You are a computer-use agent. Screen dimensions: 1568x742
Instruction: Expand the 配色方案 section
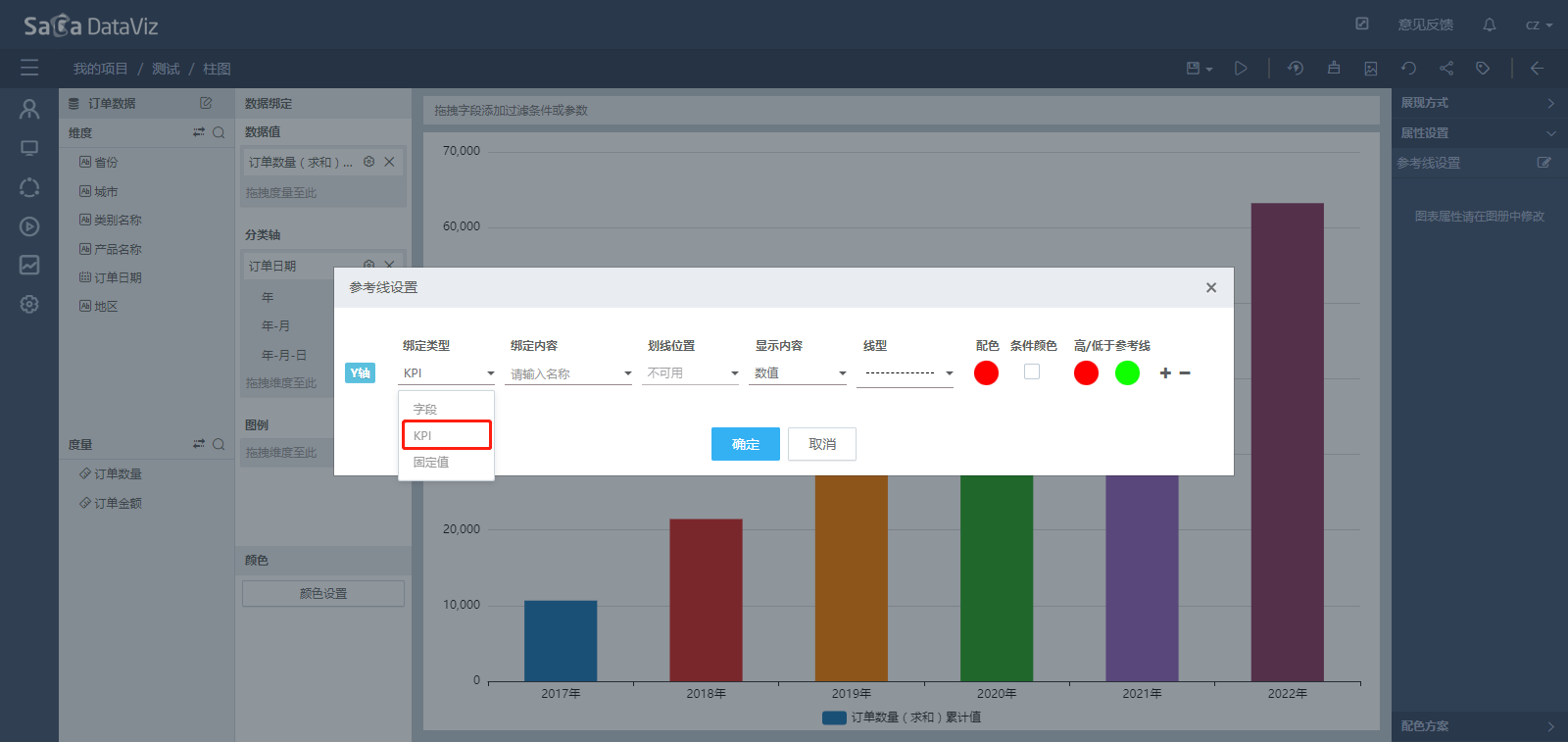coord(1480,726)
